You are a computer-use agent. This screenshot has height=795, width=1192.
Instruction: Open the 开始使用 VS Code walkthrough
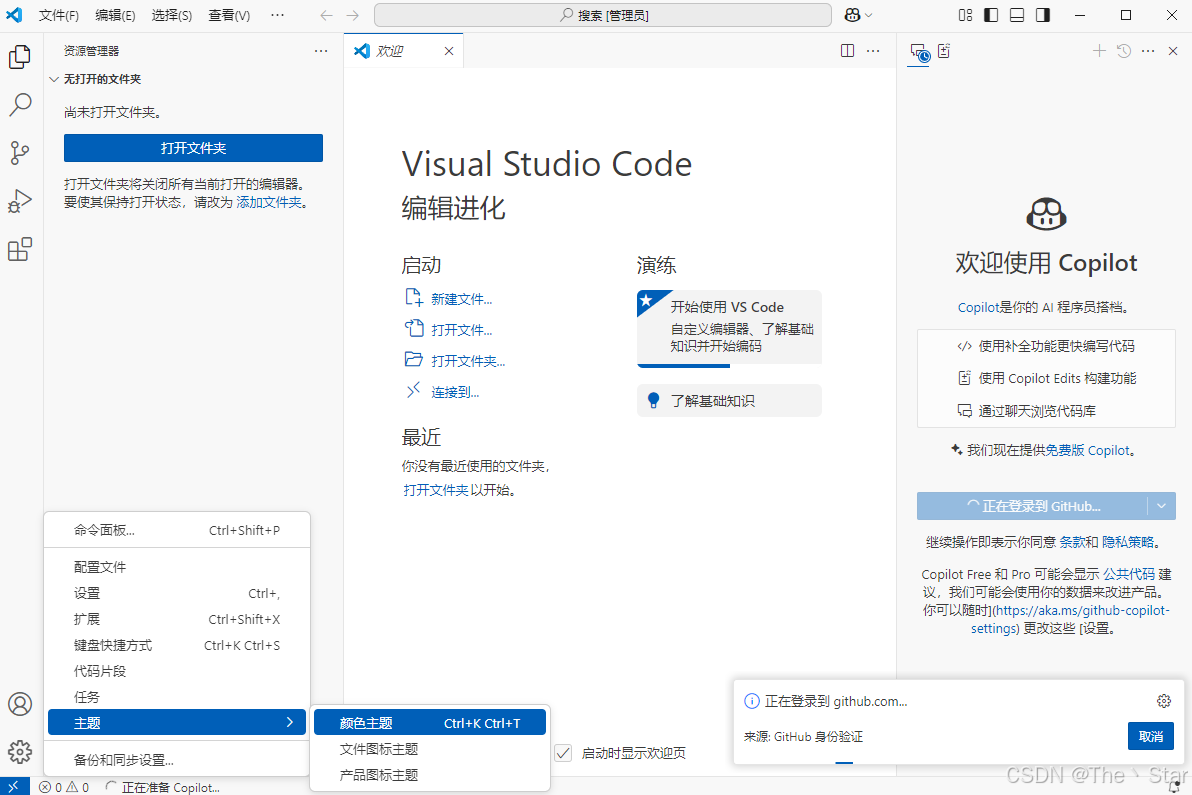coord(729,328)
